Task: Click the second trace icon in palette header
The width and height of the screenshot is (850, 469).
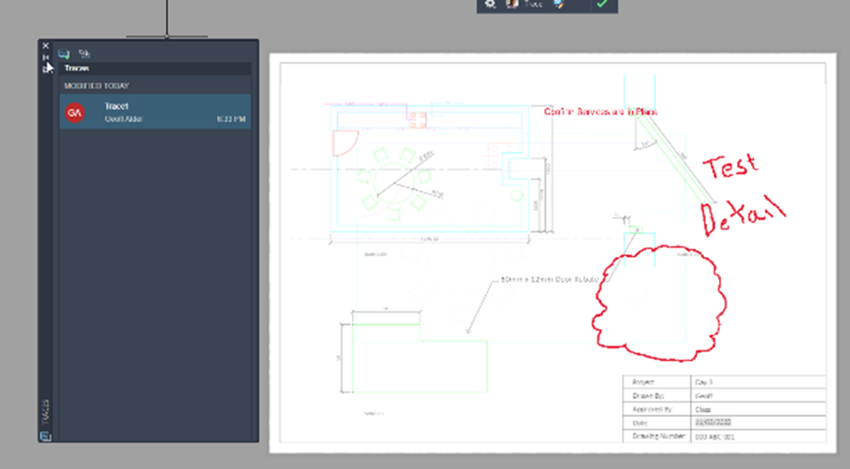Action: [x=84, y=54]
